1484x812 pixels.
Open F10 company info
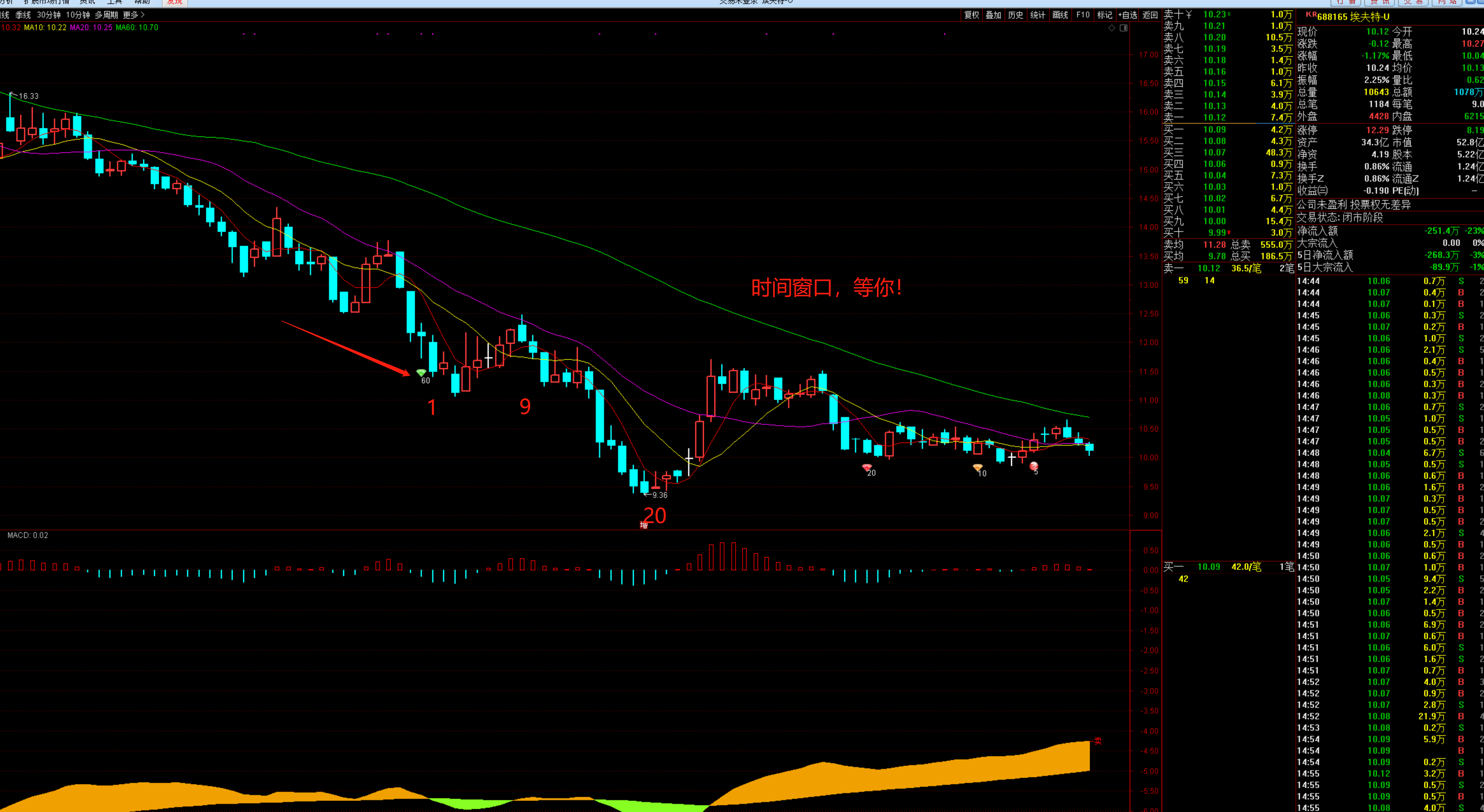click(1082, 15)
